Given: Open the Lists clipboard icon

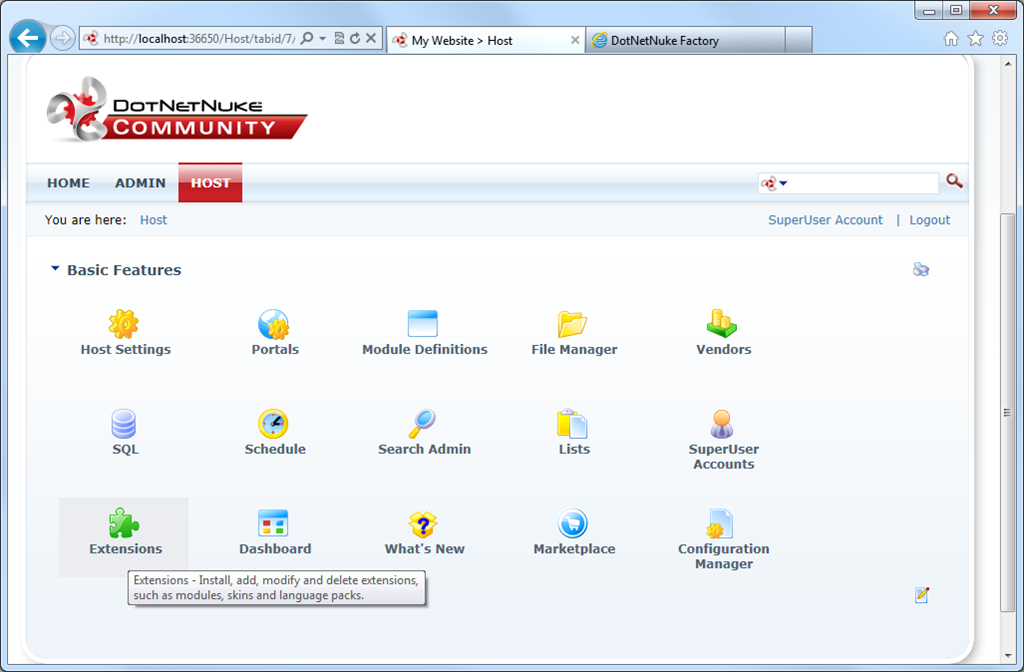Looking at the screenshot, I should click(x=572, y=424).
